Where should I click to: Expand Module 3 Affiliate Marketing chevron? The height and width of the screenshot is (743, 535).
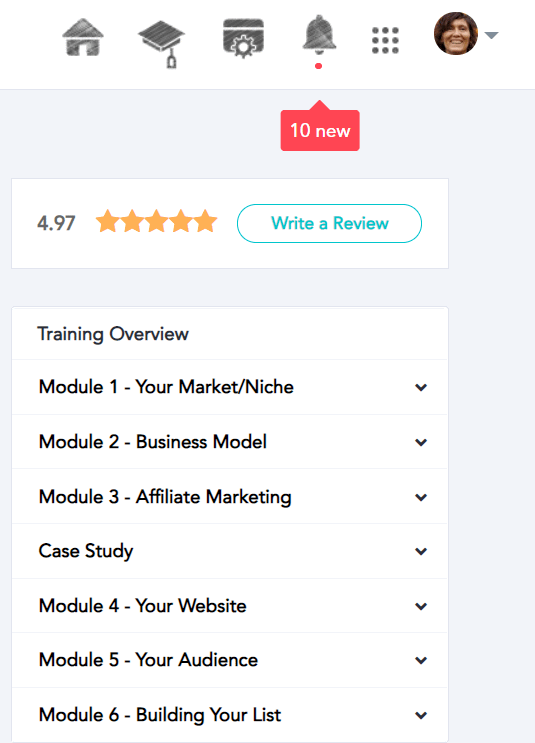pos(421,497)
